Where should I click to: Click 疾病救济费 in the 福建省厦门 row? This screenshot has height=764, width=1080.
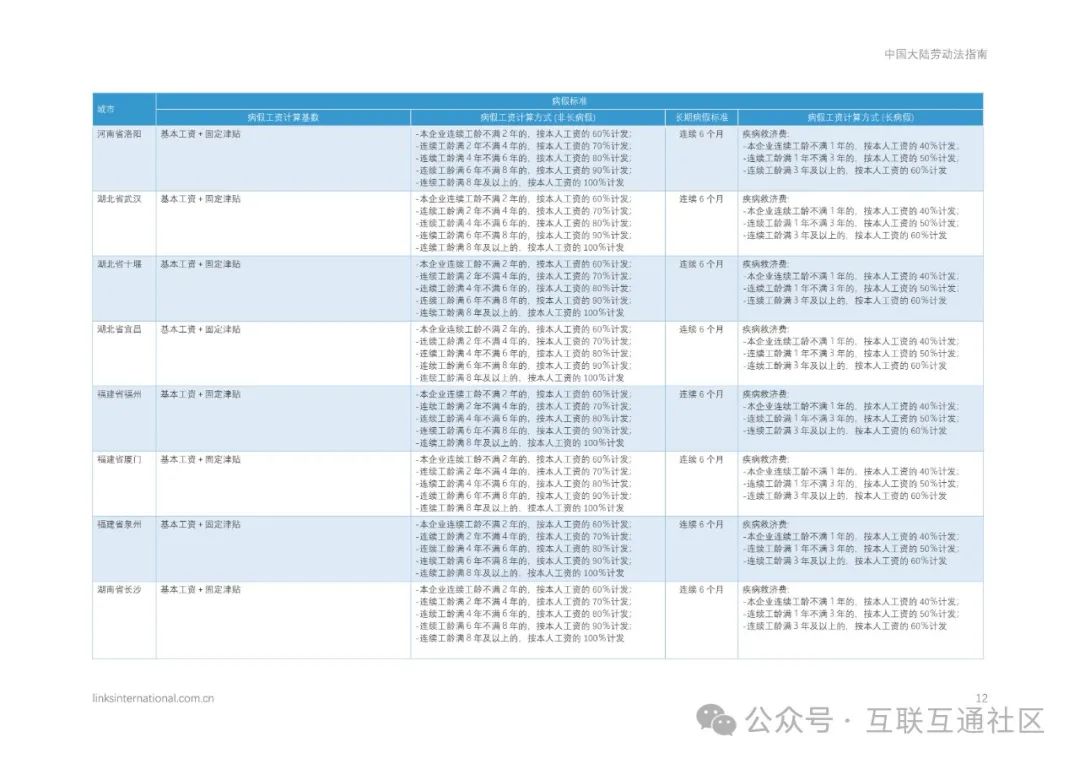[x=765, y=460]
